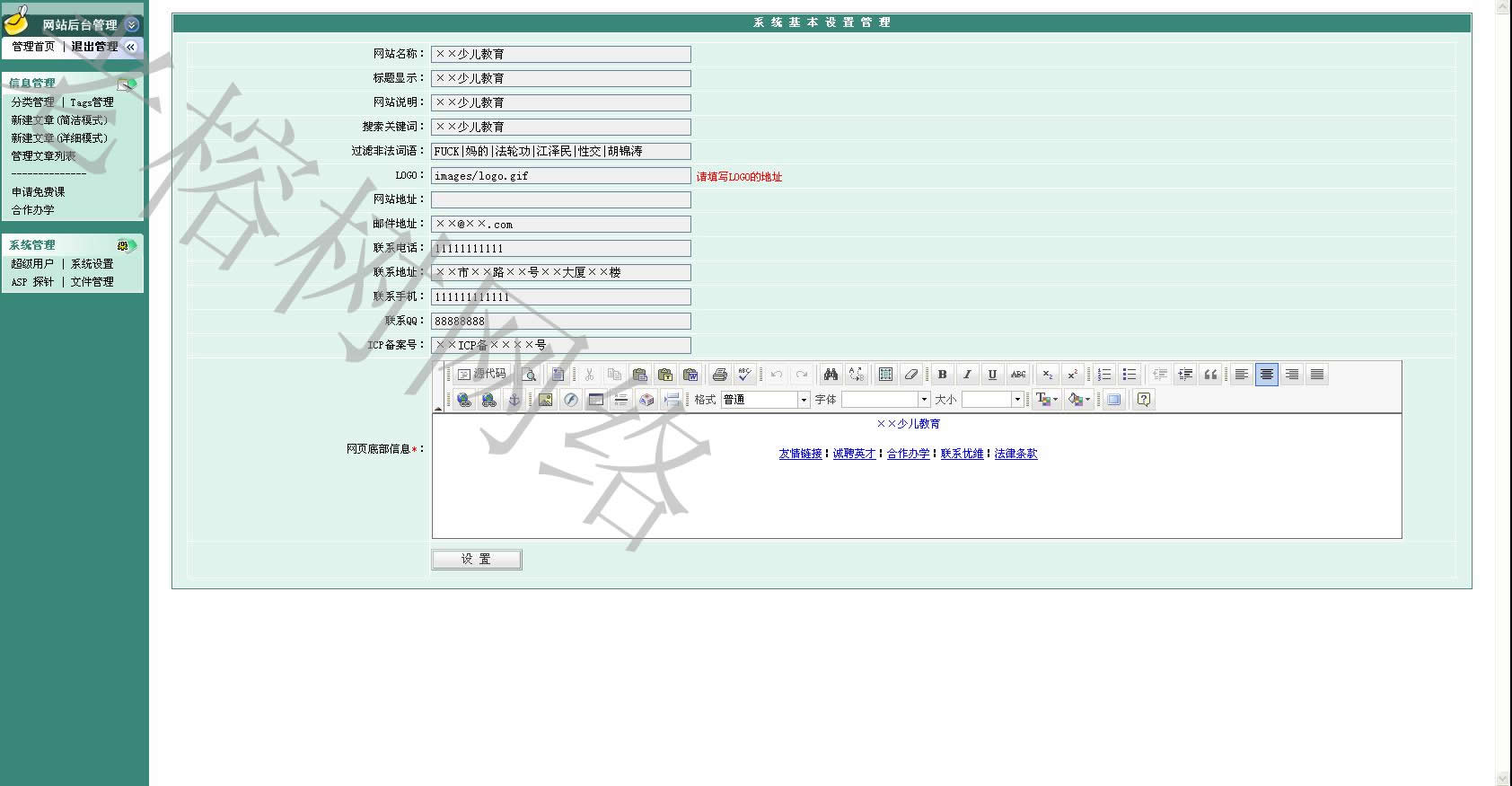This screenshot has height=786, width=1512.
Task: Click the templates icon in editor toolbar
Action: [x=558, y=375]
